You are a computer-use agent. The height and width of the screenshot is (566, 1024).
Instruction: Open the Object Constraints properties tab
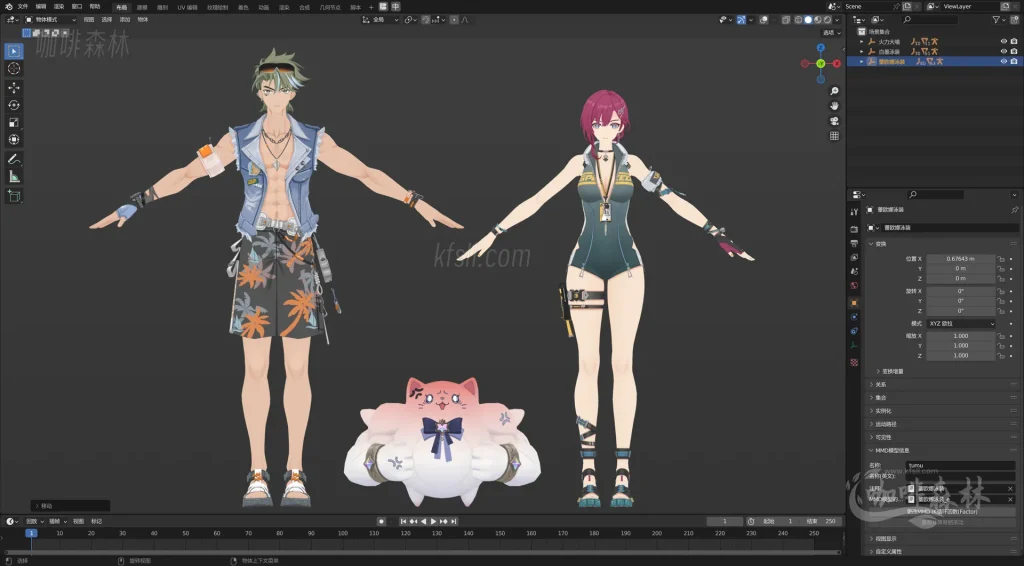click(x=854, y=331)
